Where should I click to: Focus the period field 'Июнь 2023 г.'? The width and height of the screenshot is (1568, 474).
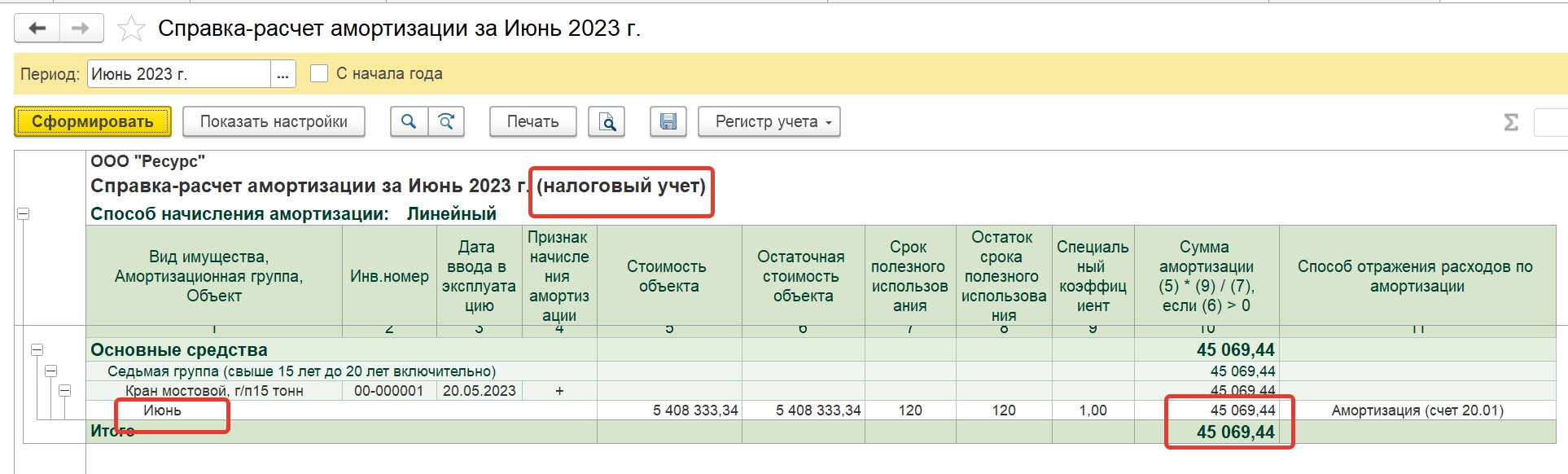coord(179,74)
